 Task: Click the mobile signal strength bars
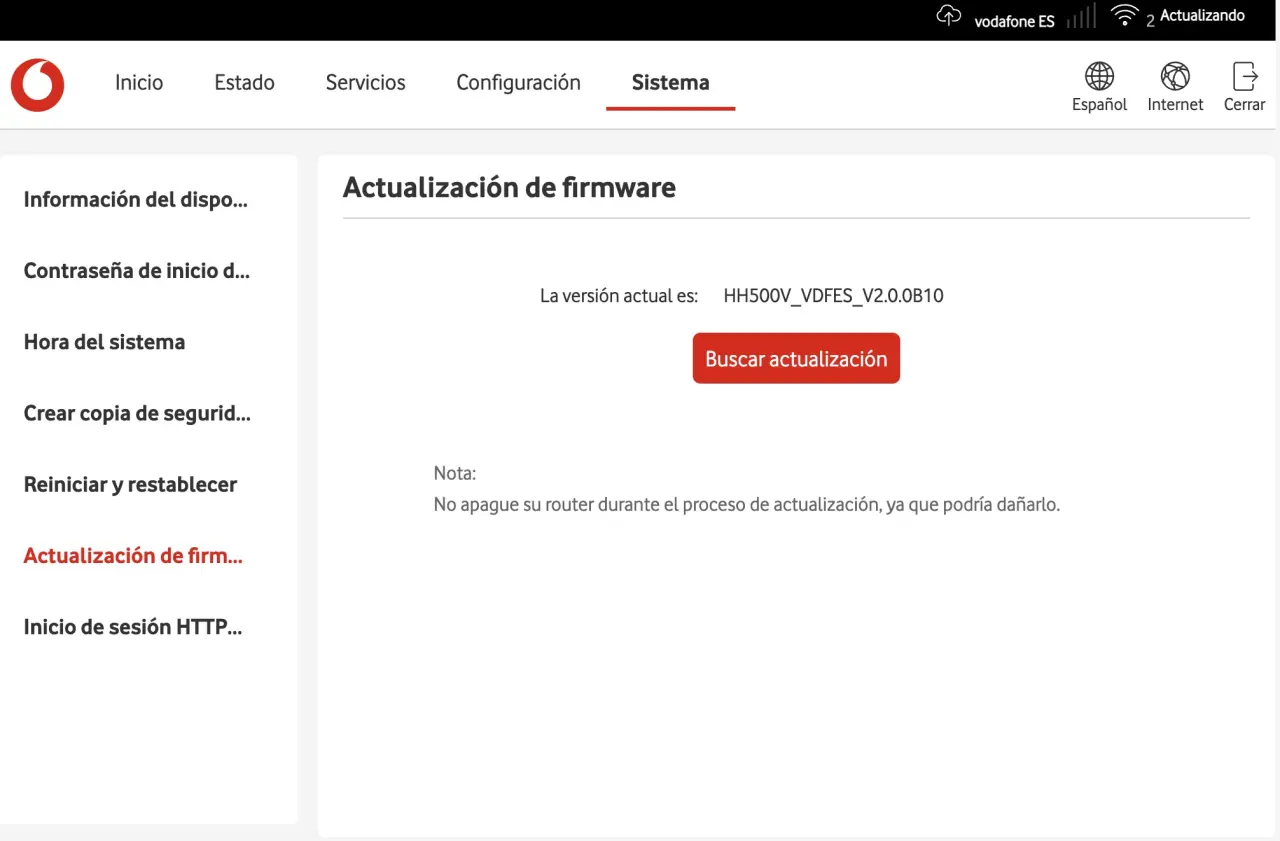(x=1081, y=17)
